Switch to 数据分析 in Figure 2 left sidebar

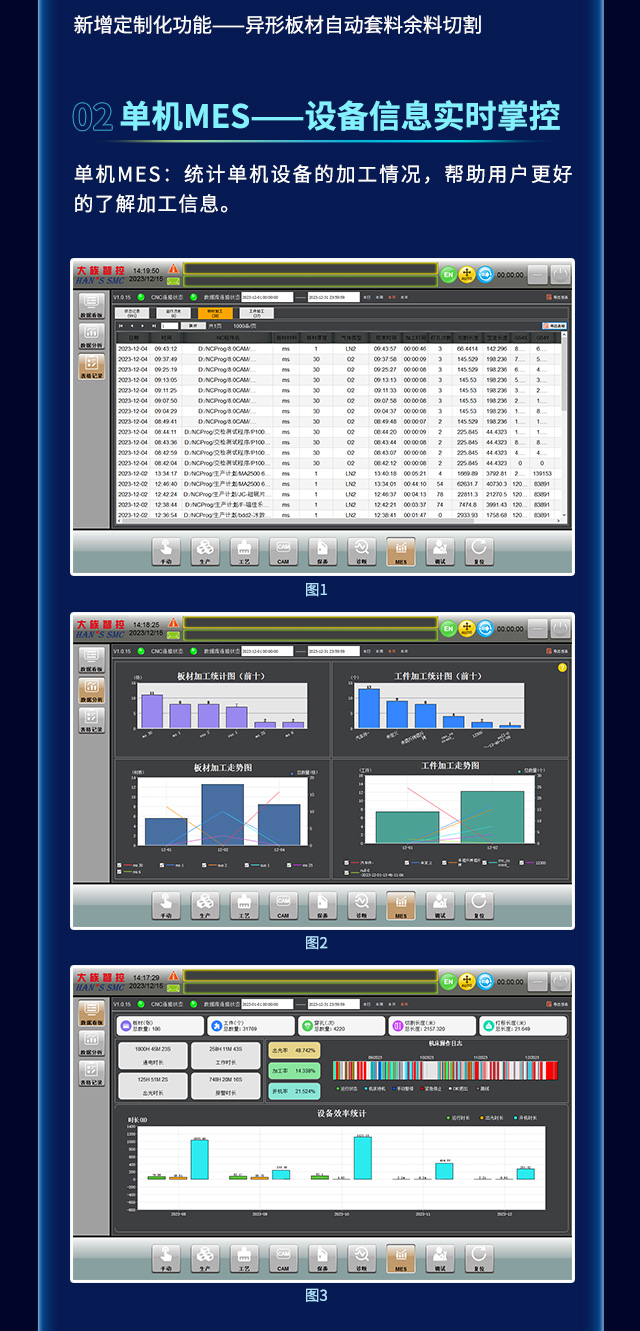(x=91, y=689)
